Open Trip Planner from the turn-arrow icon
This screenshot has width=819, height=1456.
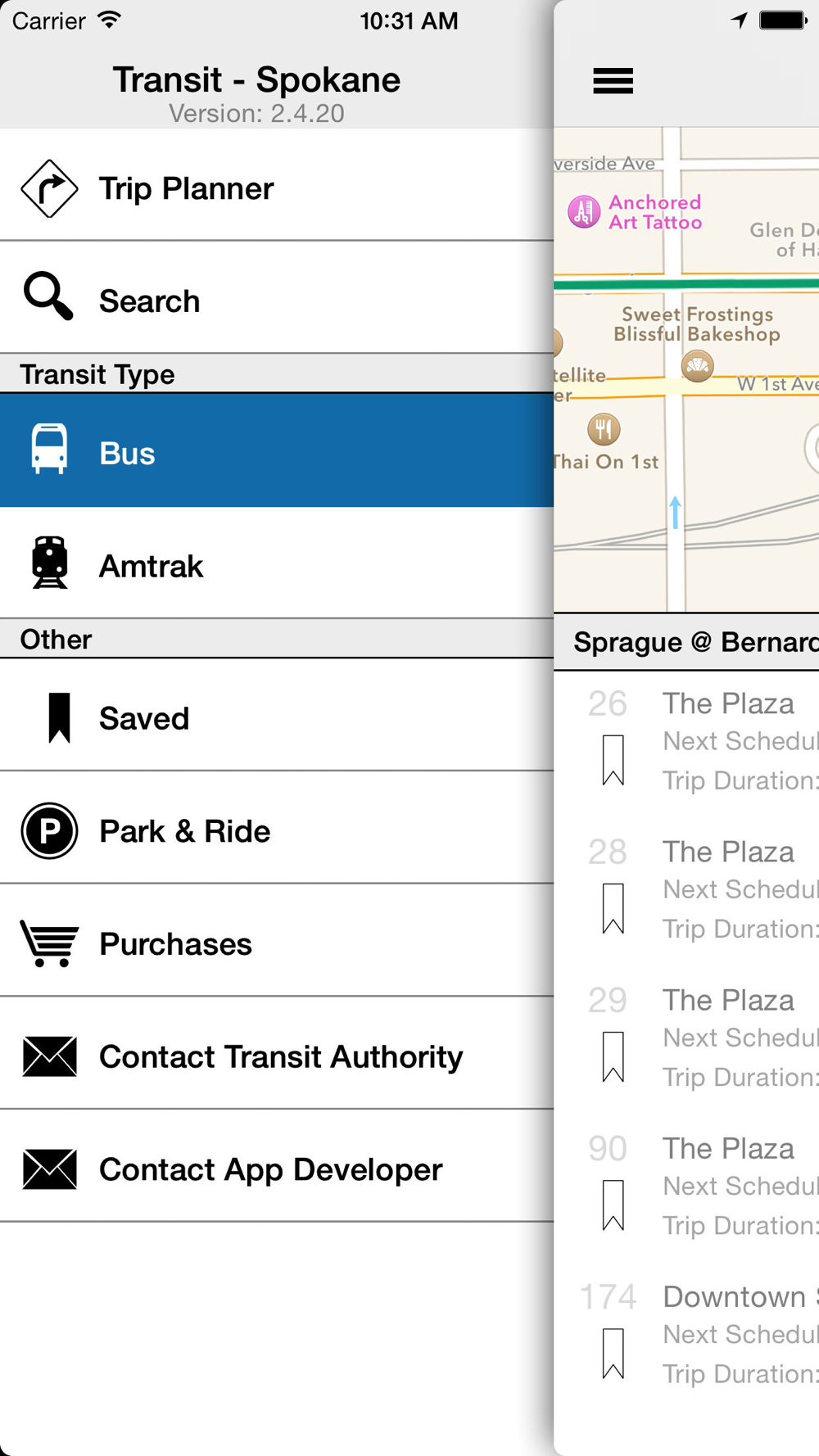[x=49, y=188]
